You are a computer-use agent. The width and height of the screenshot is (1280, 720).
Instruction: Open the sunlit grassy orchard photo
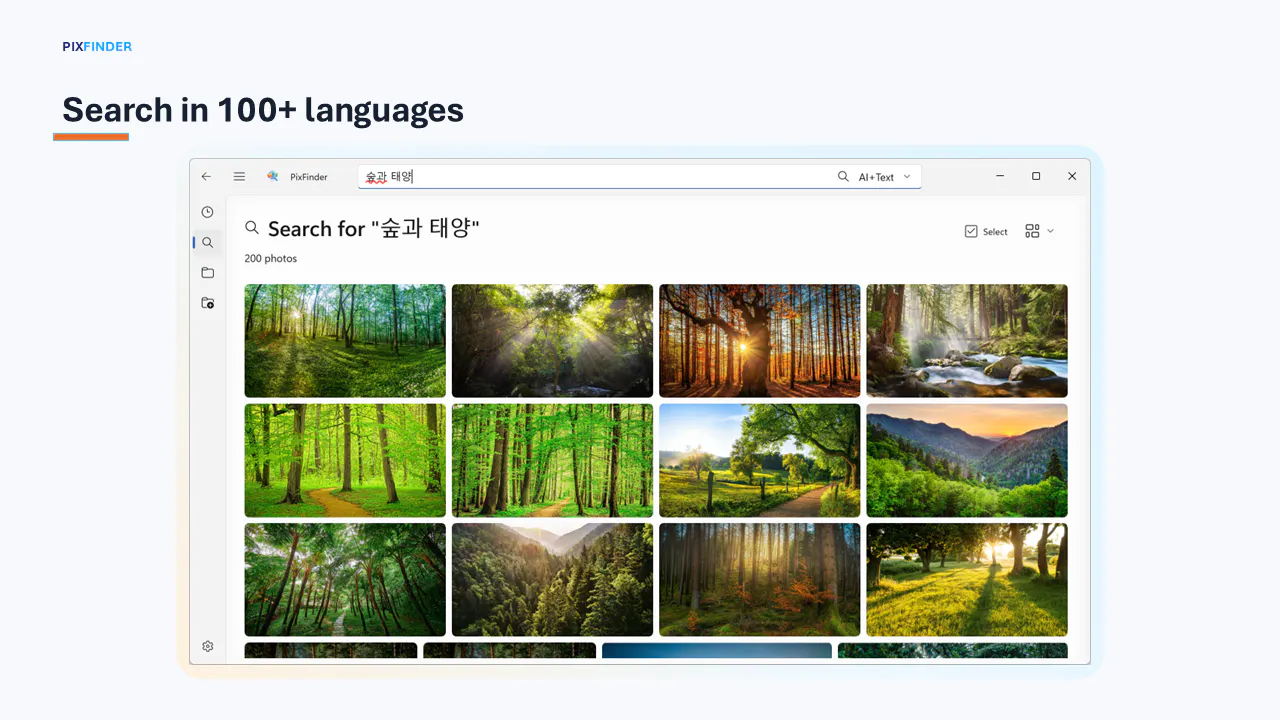tap(967, 580)
